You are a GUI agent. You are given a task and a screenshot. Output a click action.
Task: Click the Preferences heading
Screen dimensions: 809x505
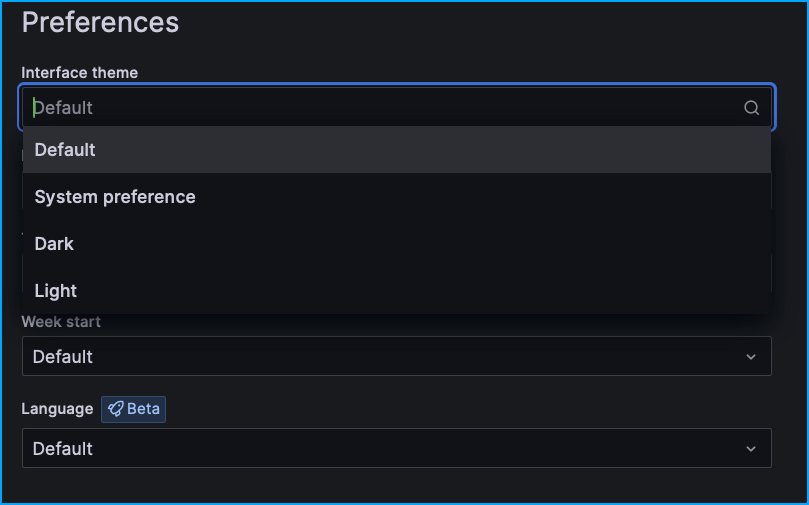(100, 22)
